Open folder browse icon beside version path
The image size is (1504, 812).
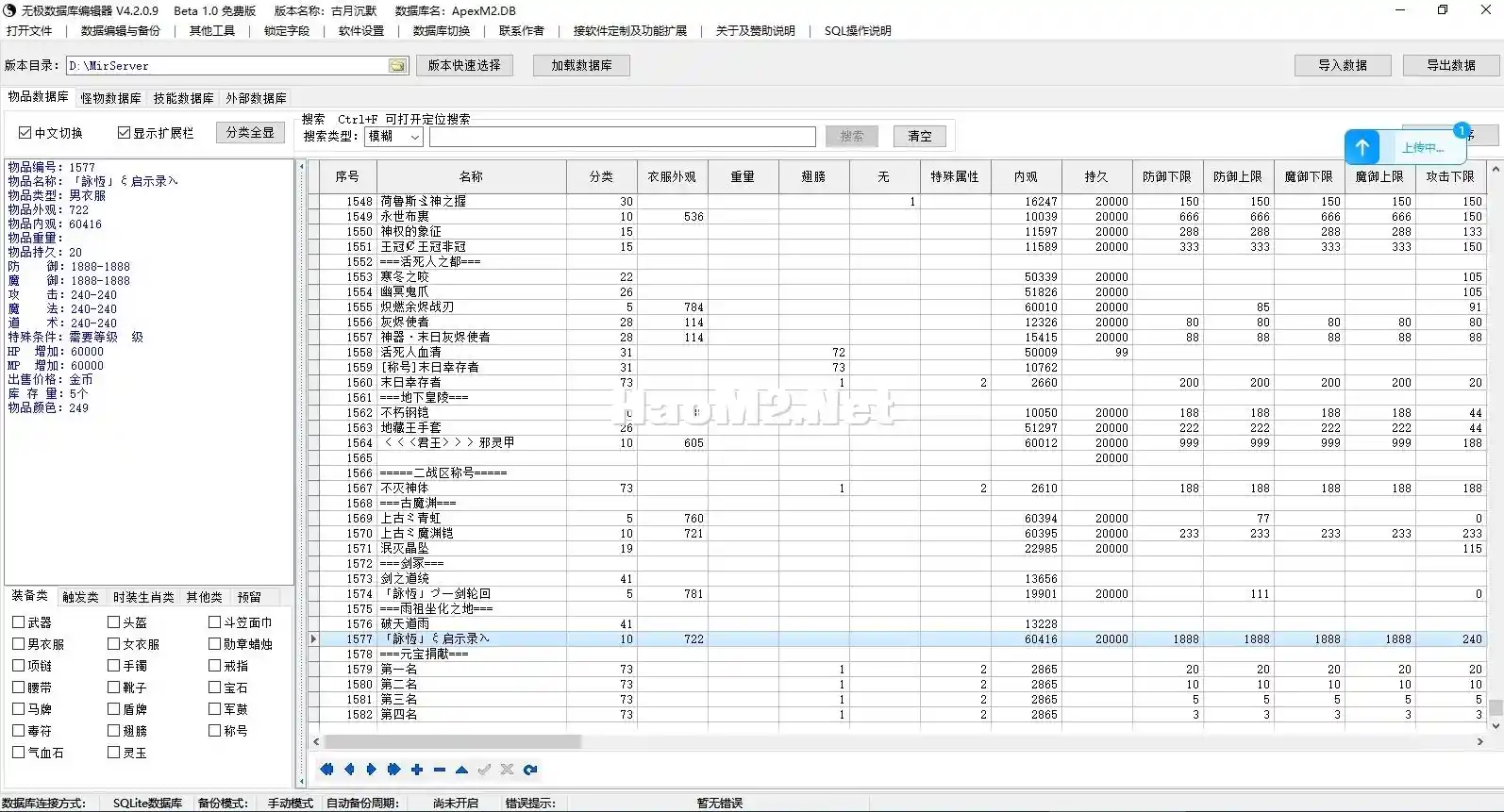coord(397,66)
